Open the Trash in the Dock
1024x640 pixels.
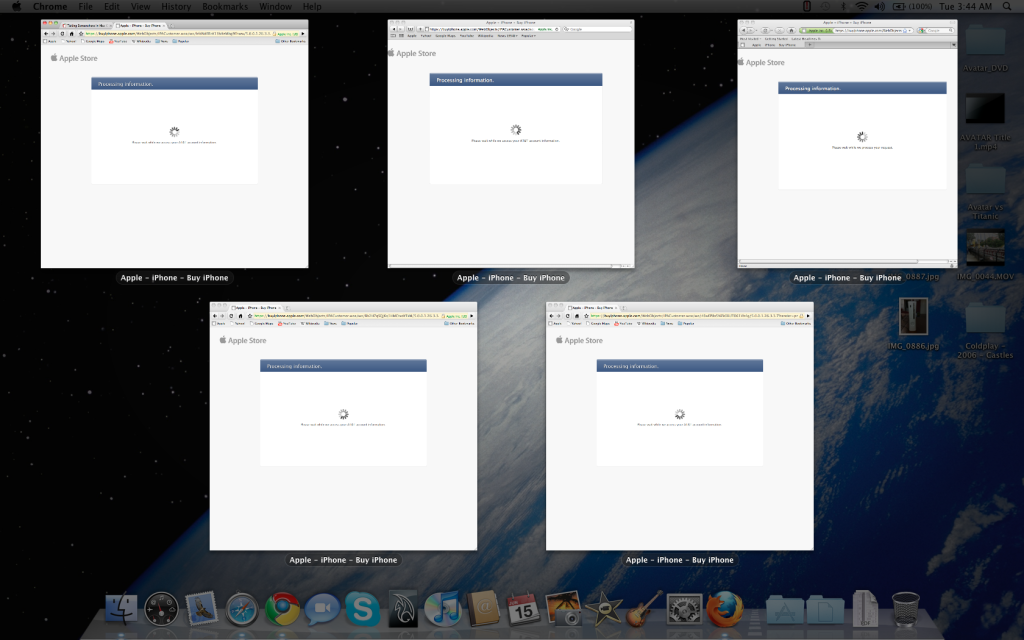905,609
